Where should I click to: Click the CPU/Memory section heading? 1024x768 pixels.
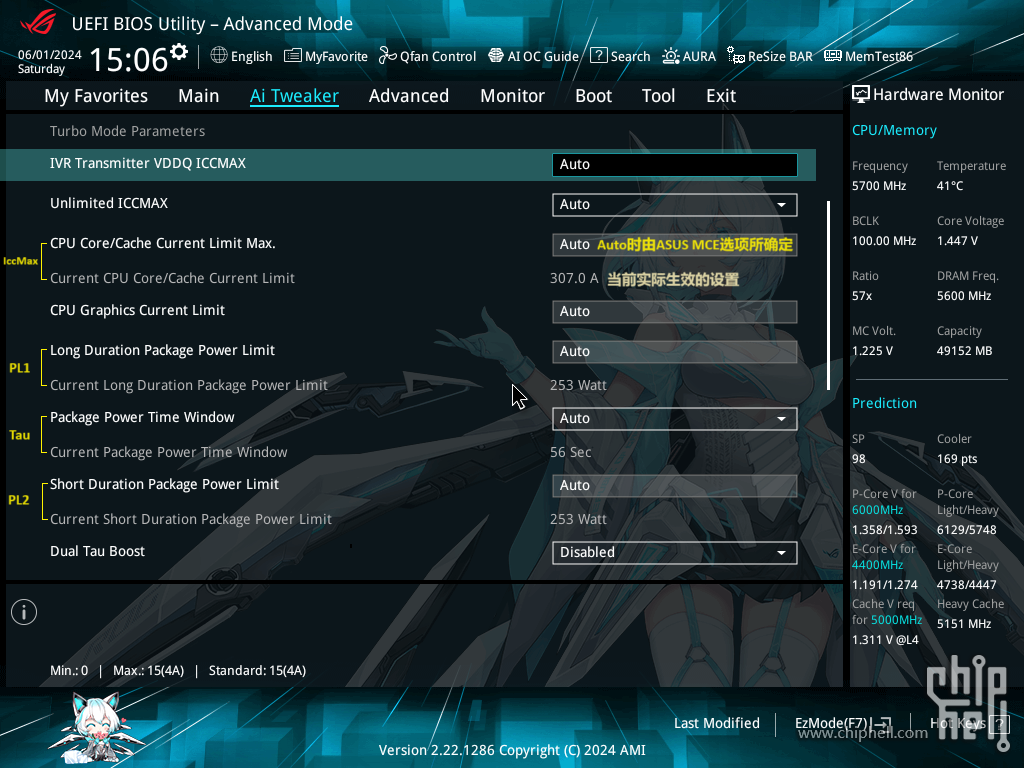point(894,131)
